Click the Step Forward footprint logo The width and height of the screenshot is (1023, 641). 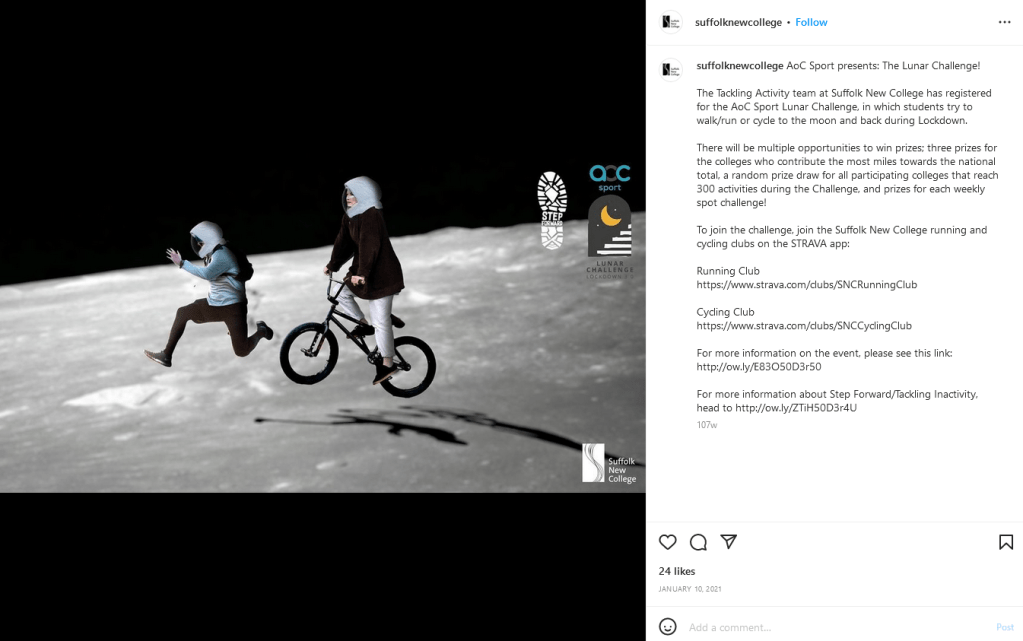click(552, 210)
